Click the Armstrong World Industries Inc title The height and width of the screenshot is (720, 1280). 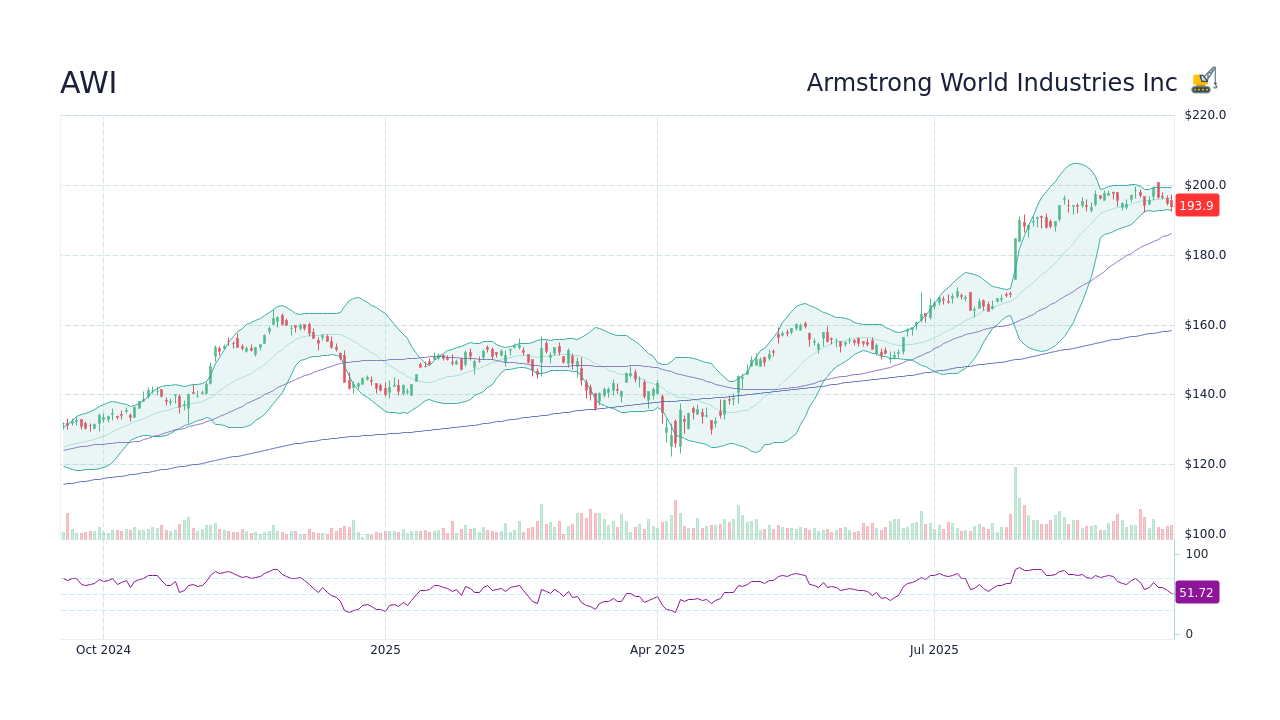coord(992,82)
